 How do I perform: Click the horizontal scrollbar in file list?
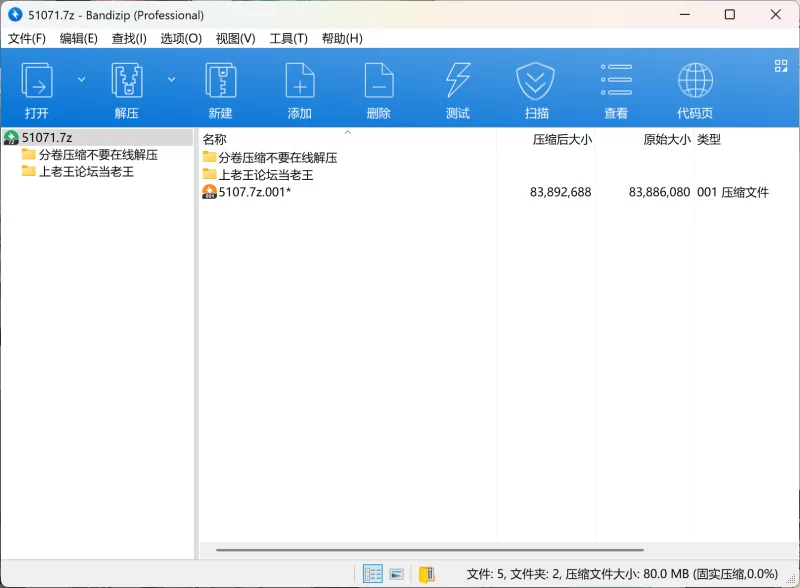[430, 549]
